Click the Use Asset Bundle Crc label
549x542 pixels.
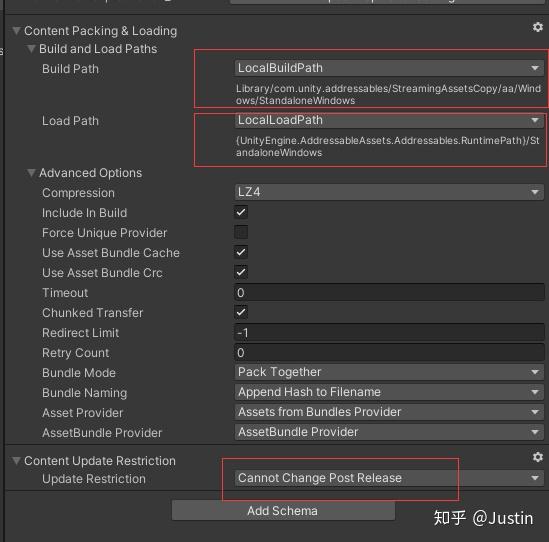102,273
